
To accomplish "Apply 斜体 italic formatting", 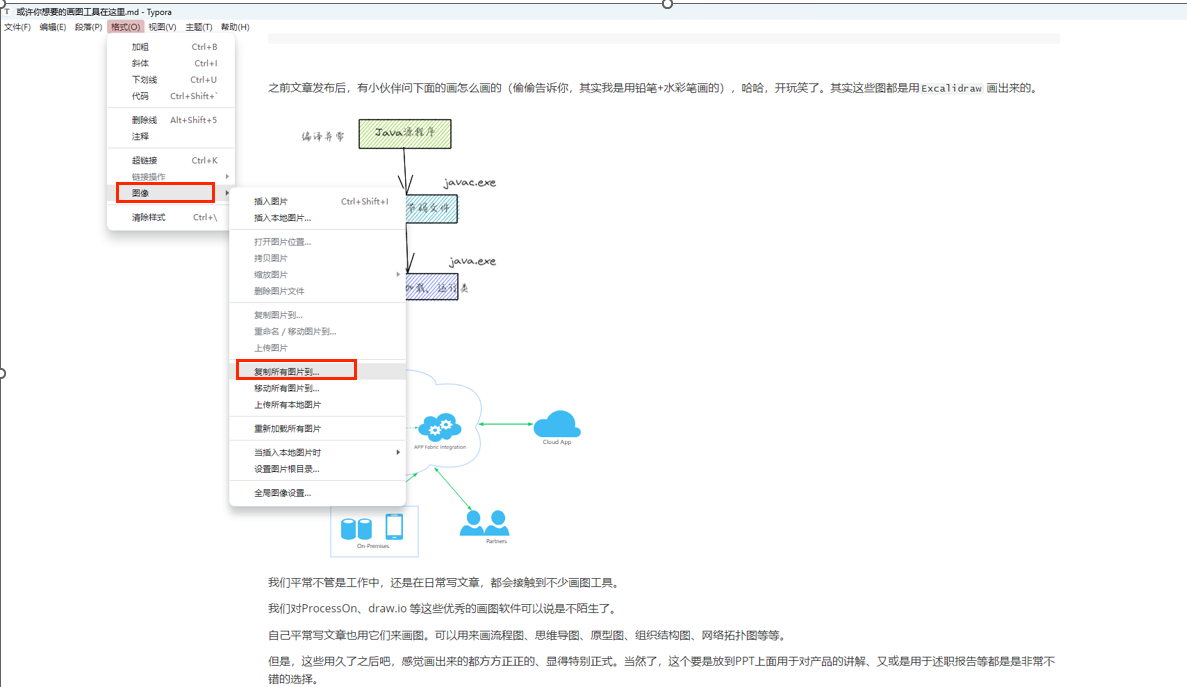I will click(x=171, y=64).
